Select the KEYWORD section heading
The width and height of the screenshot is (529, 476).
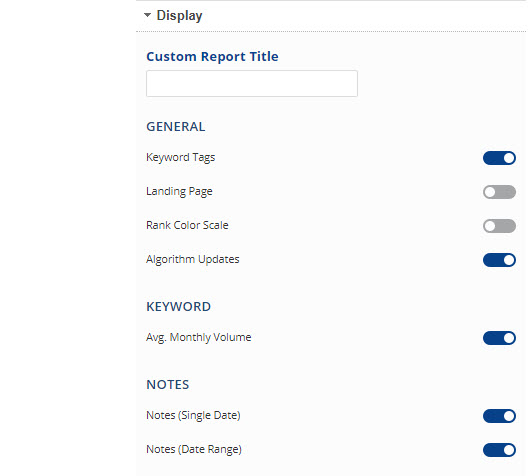click(x=178, y=307)
